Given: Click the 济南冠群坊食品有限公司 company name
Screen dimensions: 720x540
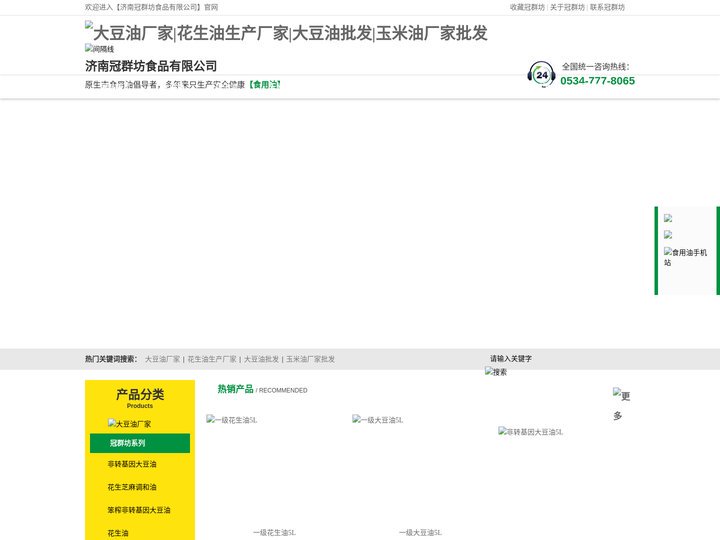Looking at the screenshot, I should (151, 66).
